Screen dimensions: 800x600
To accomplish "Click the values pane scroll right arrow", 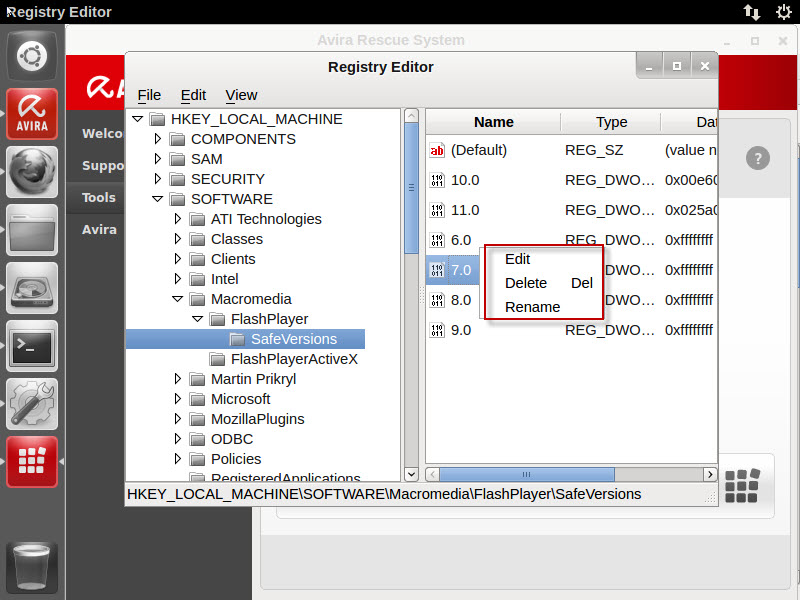I will (x=710, y=474).
